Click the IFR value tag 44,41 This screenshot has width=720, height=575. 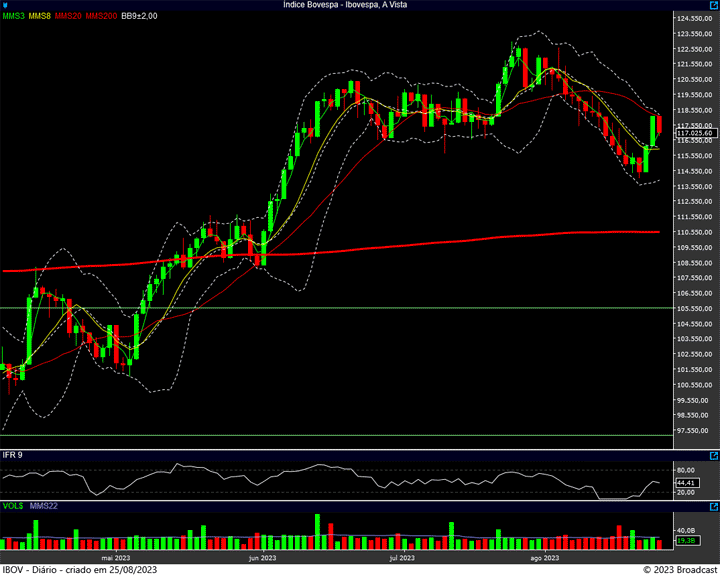point(686,482)
